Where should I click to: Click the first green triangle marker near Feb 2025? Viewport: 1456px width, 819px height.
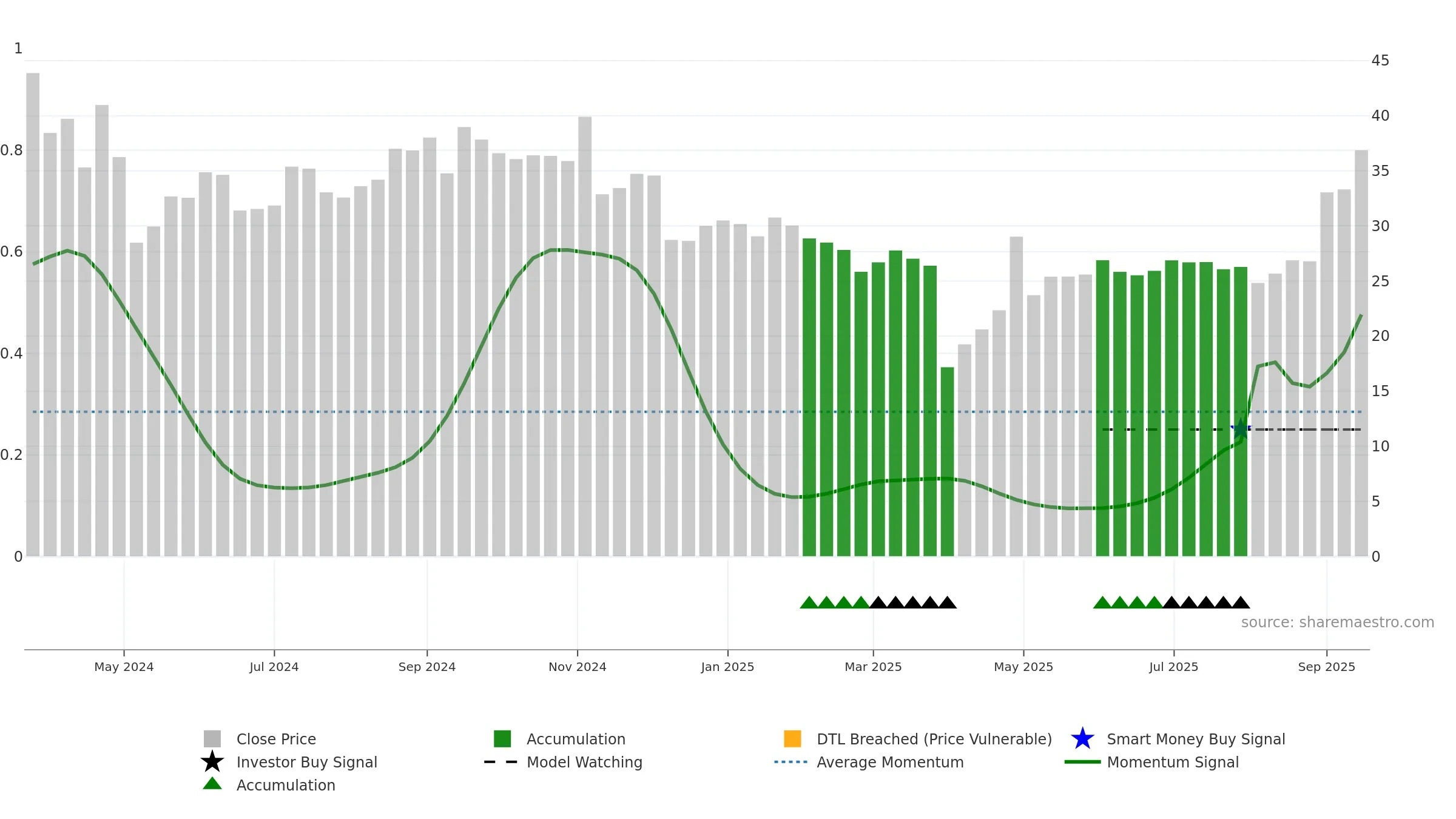coord(809,602)
